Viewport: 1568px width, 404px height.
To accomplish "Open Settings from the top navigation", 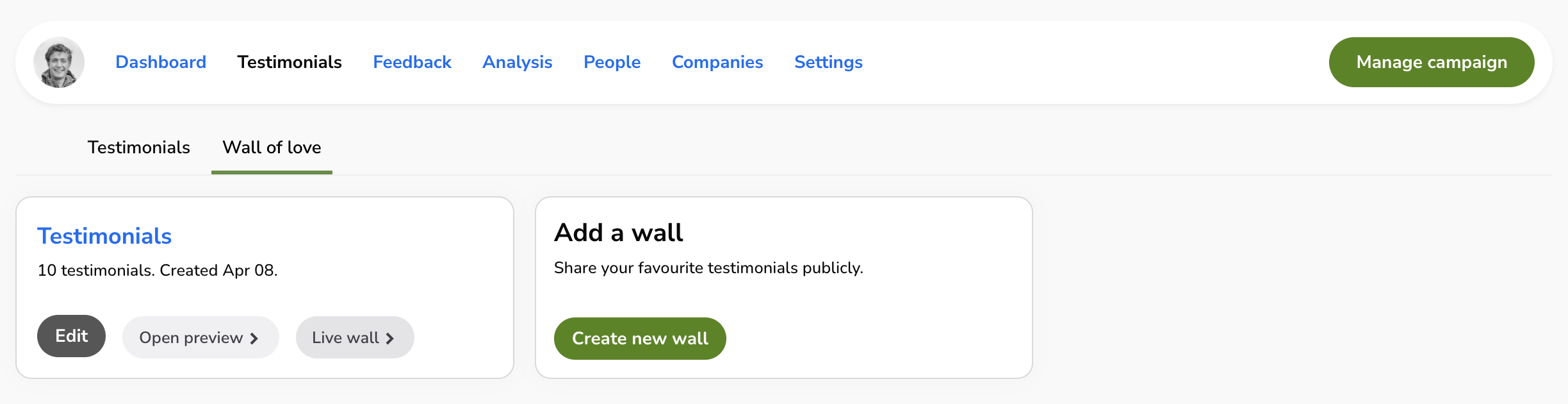I will click(828, 62).
